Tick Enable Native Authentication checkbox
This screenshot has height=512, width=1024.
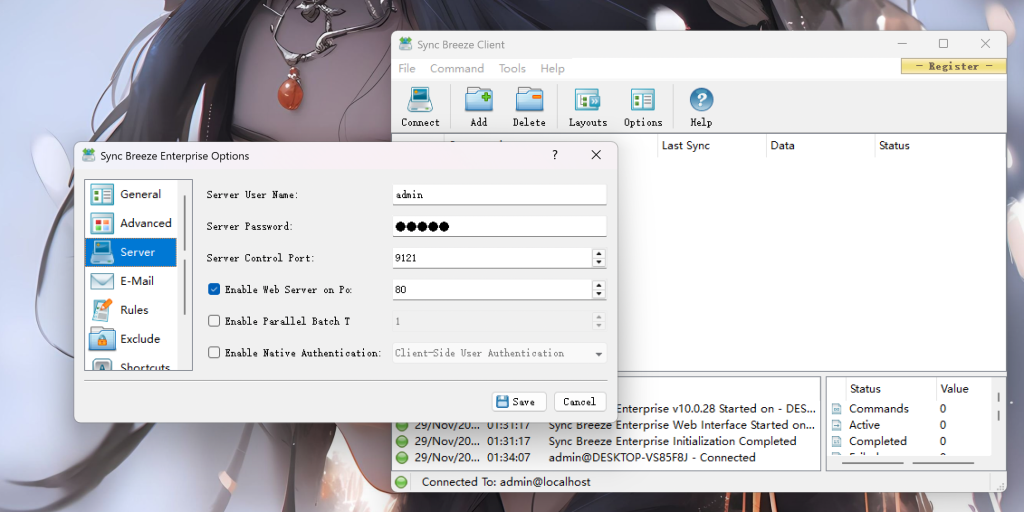214,353
